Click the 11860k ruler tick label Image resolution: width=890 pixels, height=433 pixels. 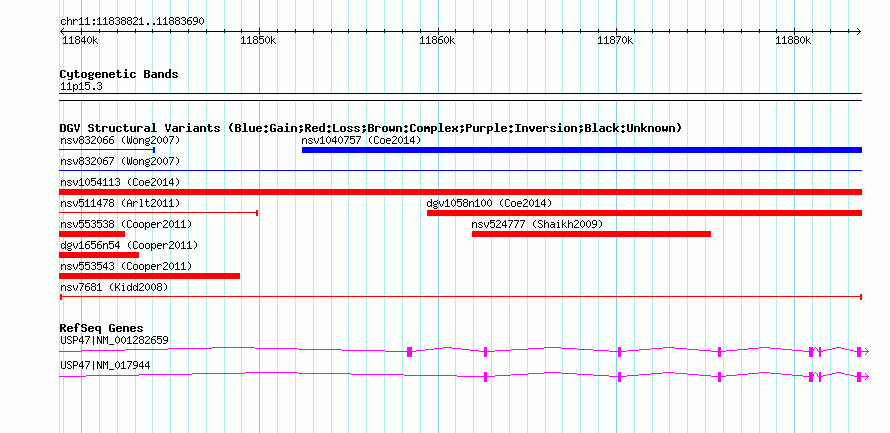click(436, 40)
